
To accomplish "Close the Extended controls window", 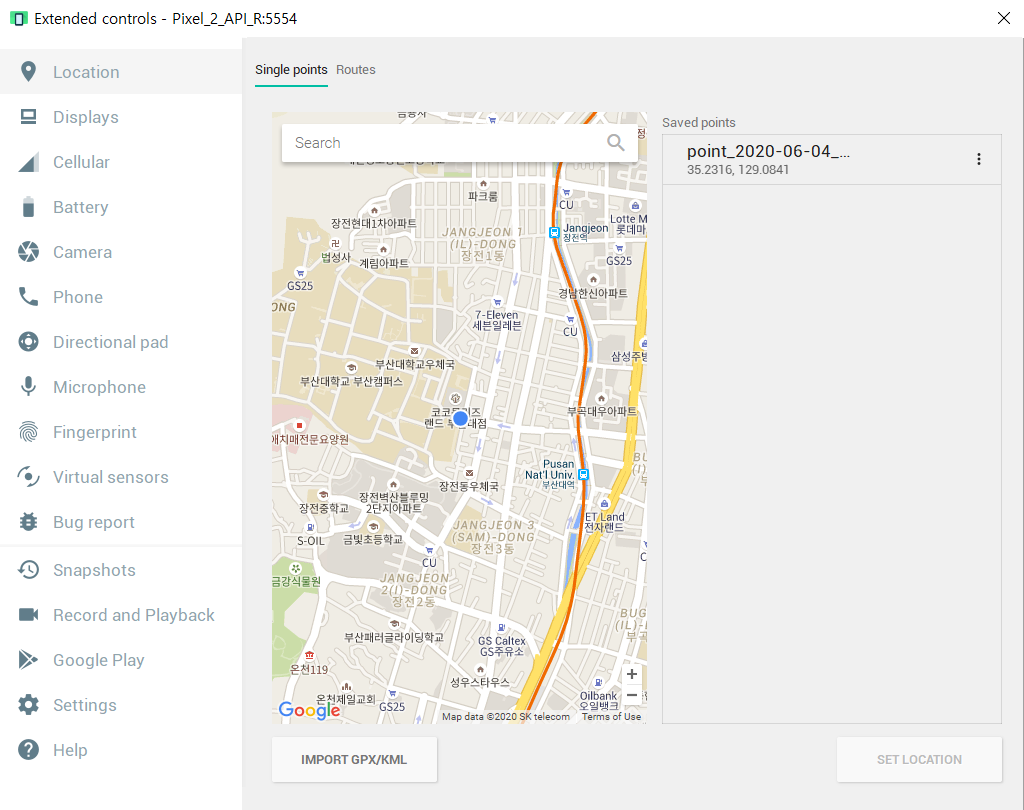I will (x=1004, y=18).
